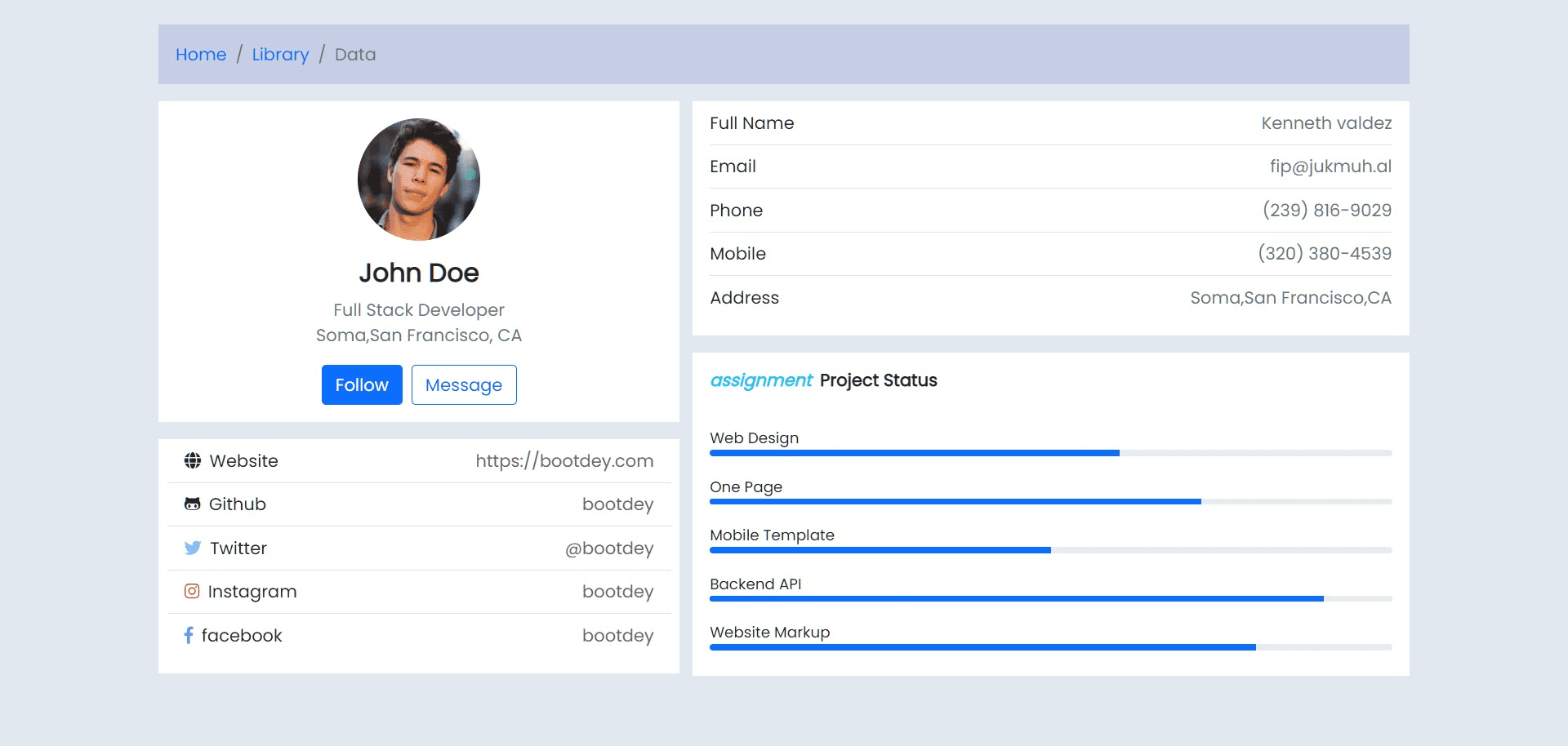This screenshot has height=746, width=1568.
Task: Open the Library breadcrumb link
Action: click(280, 54)
